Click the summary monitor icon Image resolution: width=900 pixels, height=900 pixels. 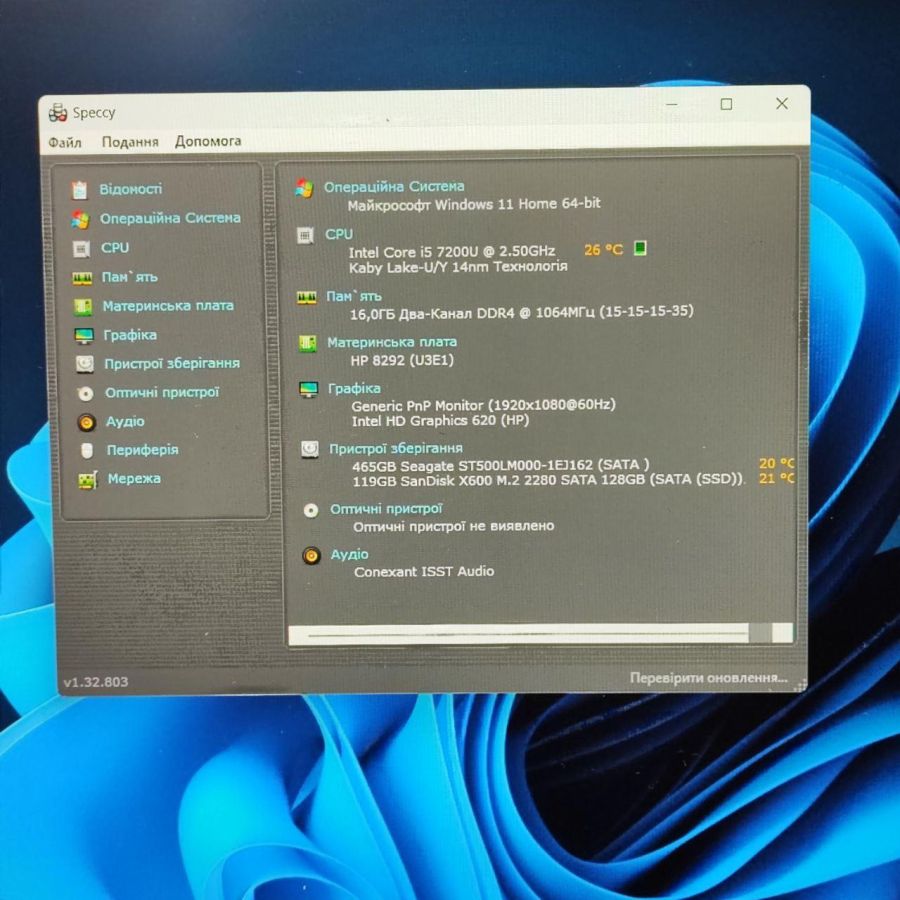click(x=309, y=389)
